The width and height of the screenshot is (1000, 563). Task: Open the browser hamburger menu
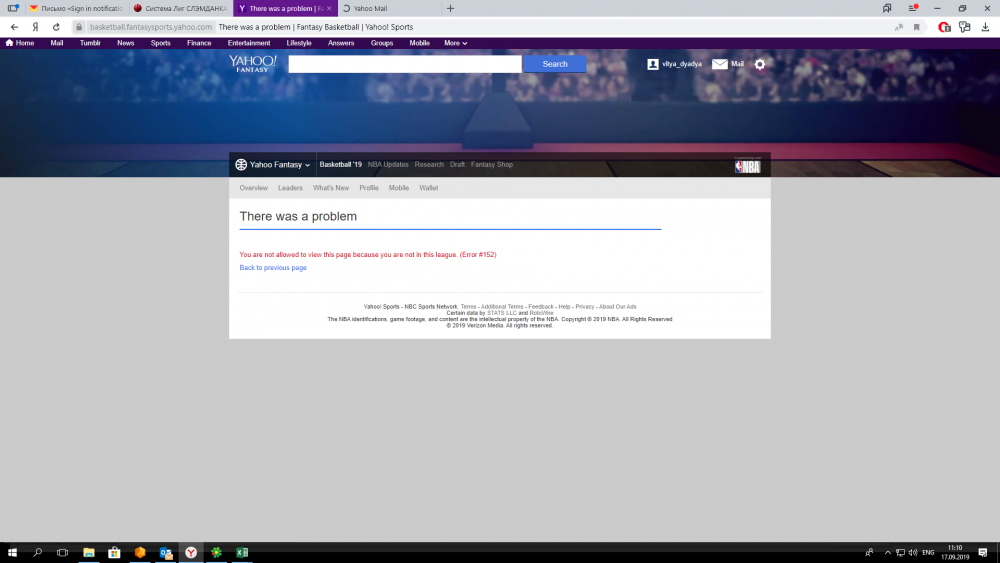[913, 8]
